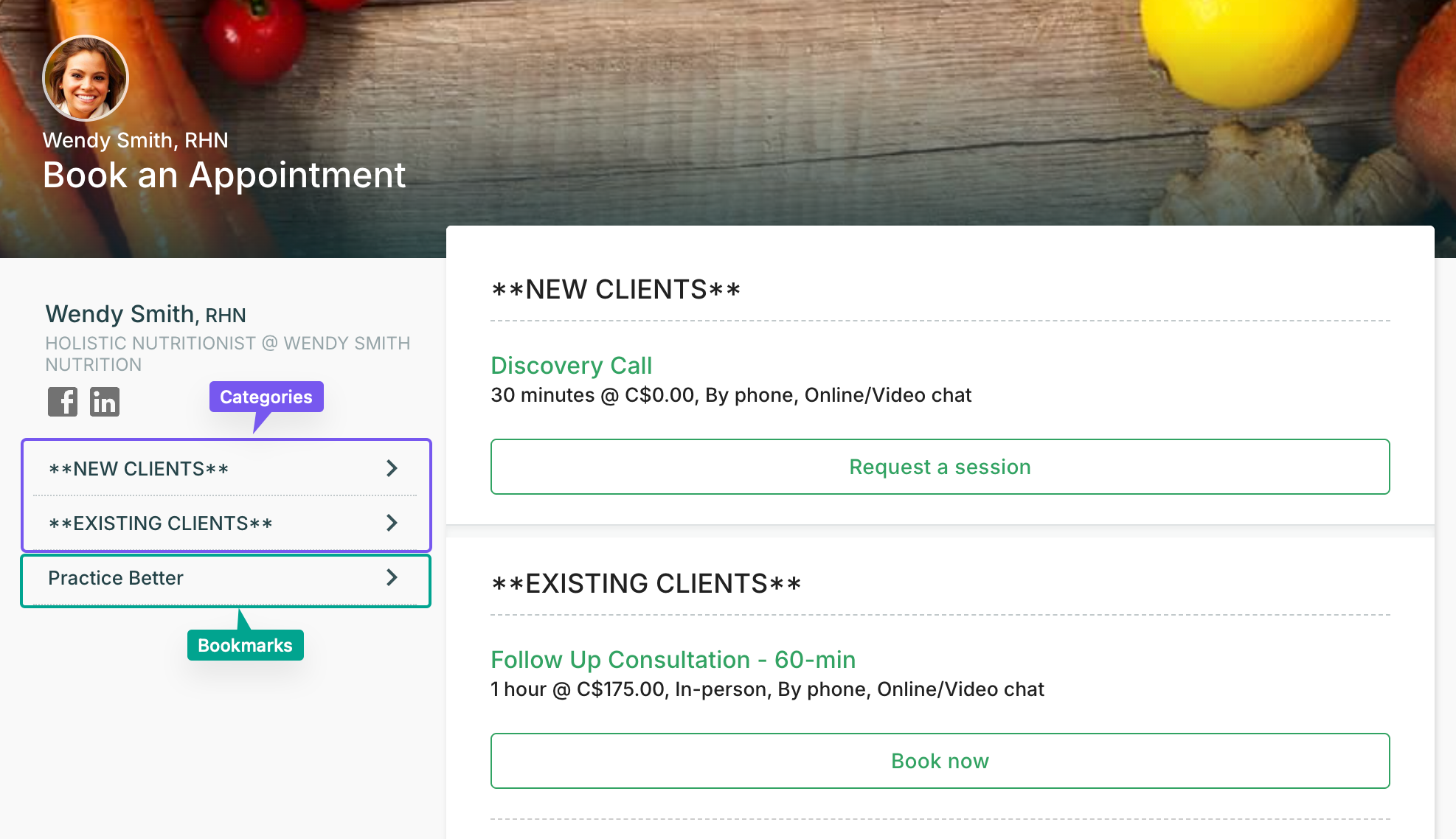Click the **EXISTING CLIENTS** section heading
Image resolution: width=1456 pixels, height=839 pixels.
coord(646,584)
